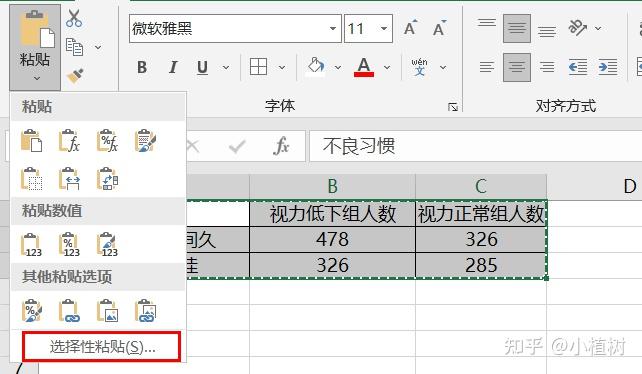Screen dimensions: 642x374
Task: Click cell 视力低下组人数
Action: (x=332, y=213)
